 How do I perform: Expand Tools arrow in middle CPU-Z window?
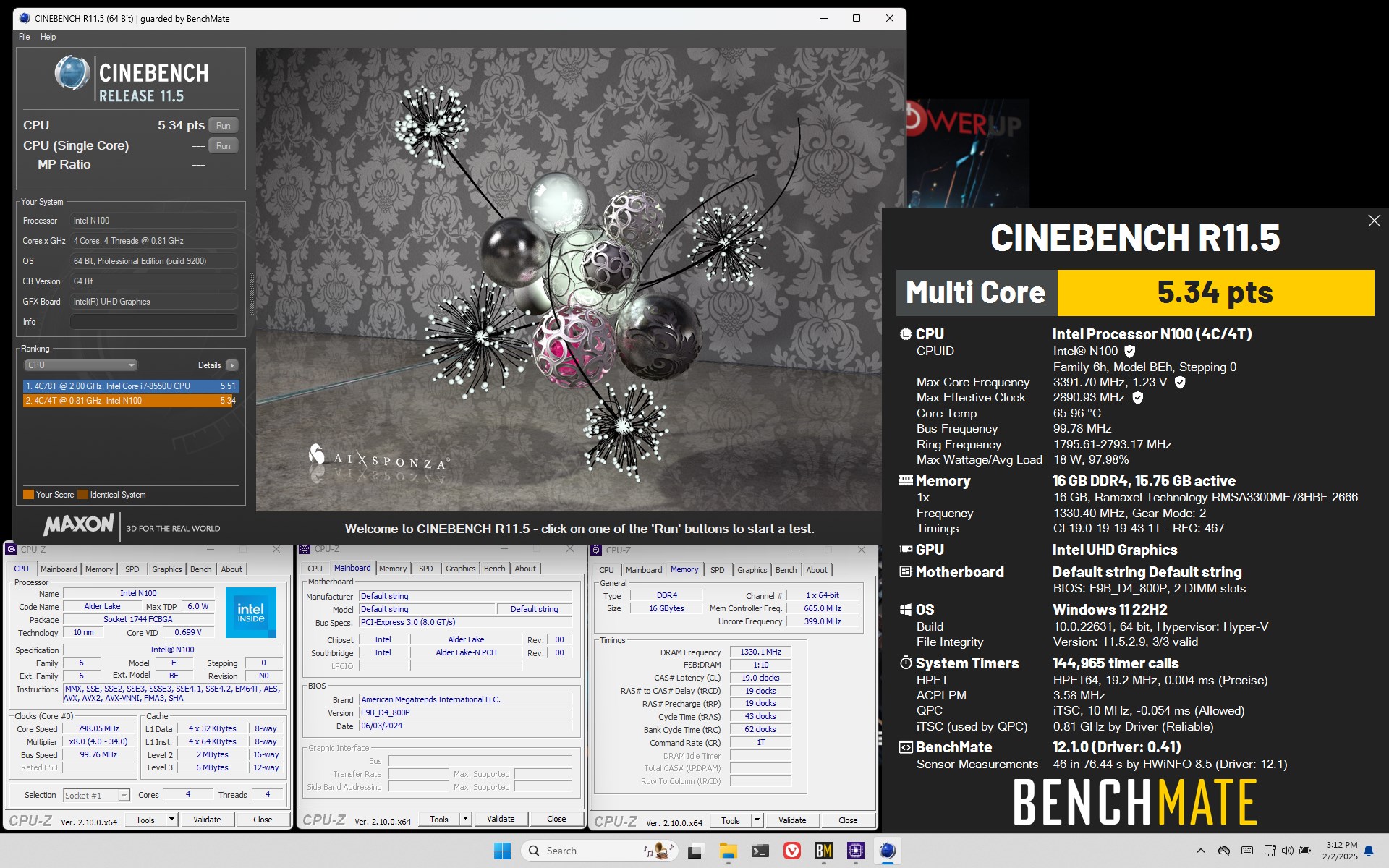(465, 819)
